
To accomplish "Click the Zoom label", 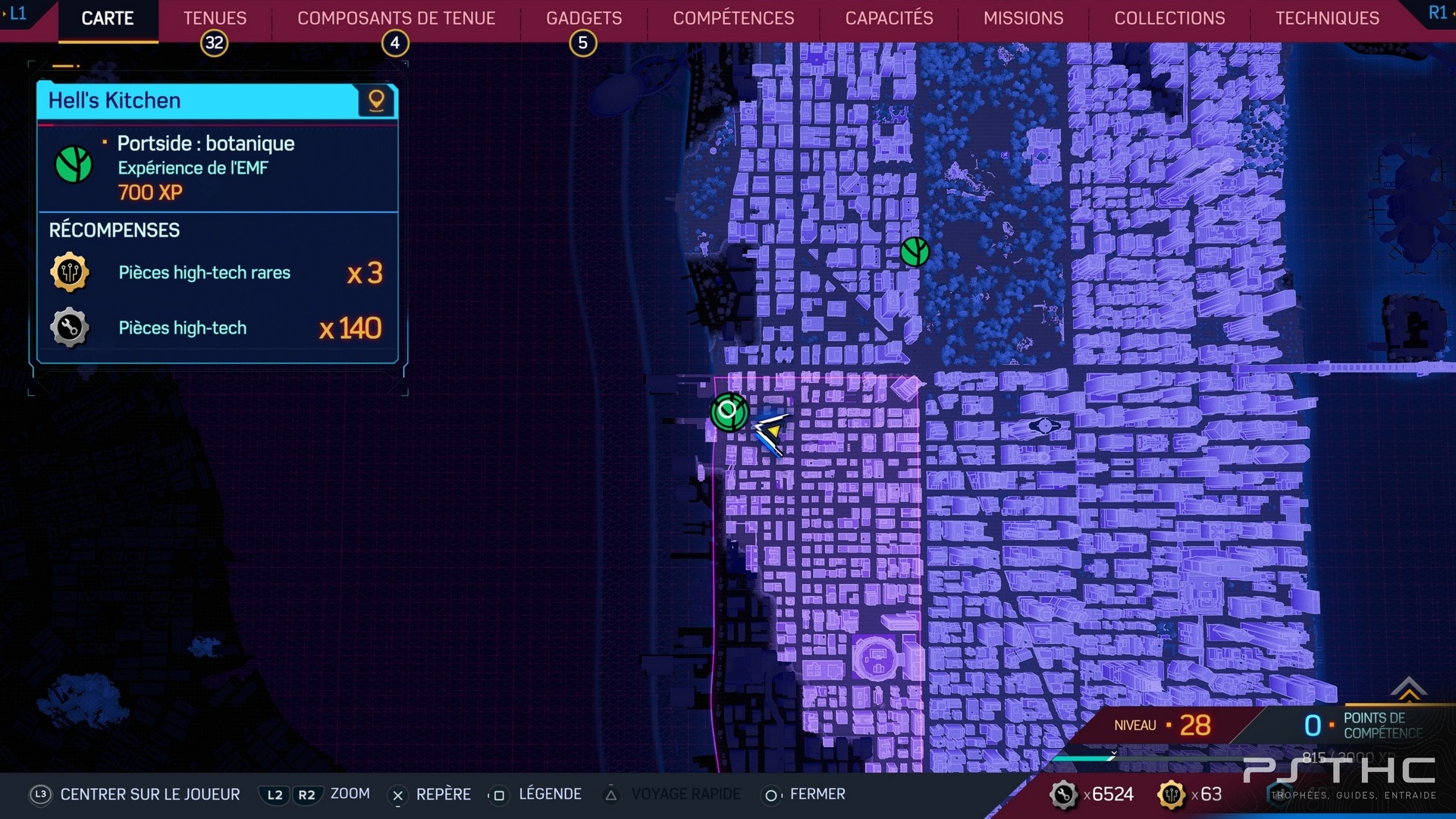I will click(x=350, y=793).
